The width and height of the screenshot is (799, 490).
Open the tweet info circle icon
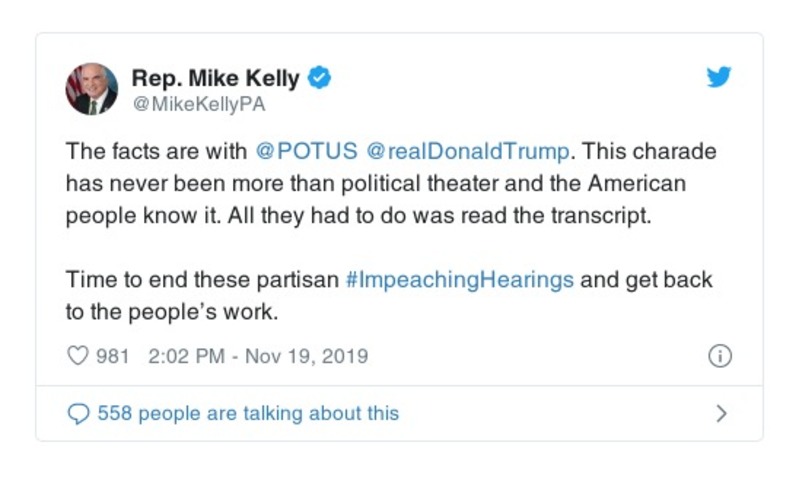coord(720,357)
